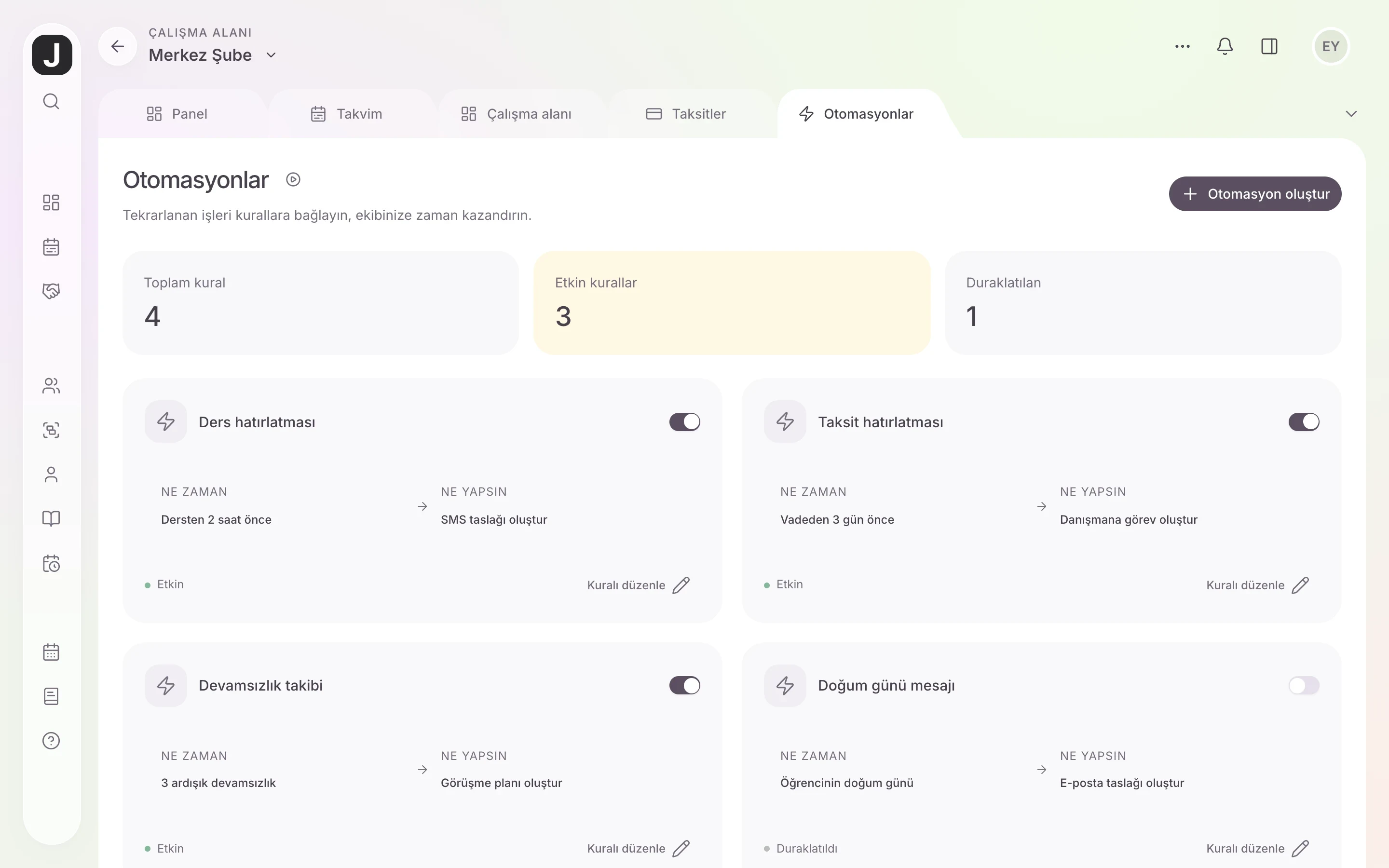The height and width of the screenshot is (868, 1389).
Task: Open search from the sidebar magnifier icon
Action: coord(51,102)
